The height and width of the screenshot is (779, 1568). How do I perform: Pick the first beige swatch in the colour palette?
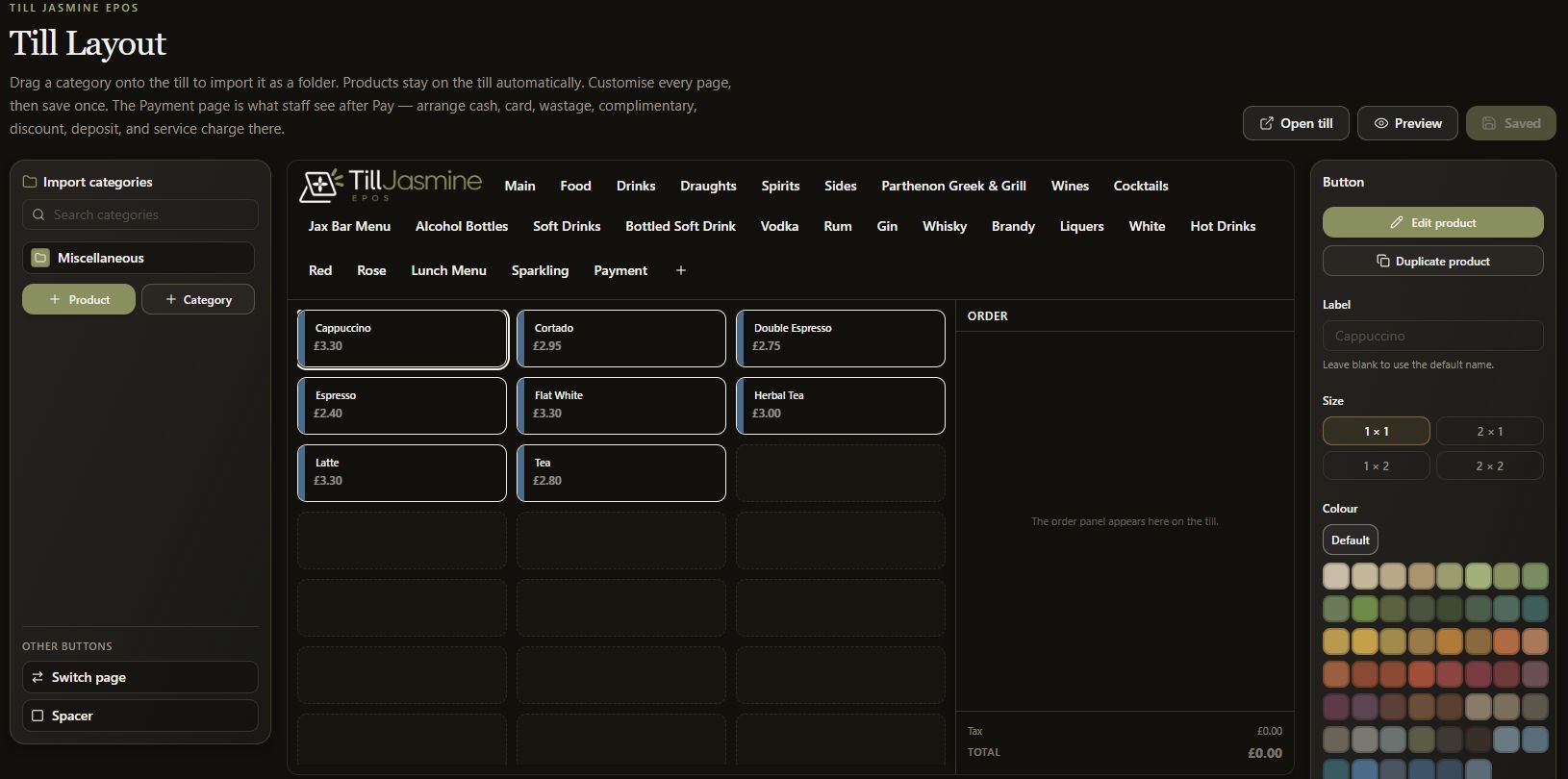tap(1336, 576)
